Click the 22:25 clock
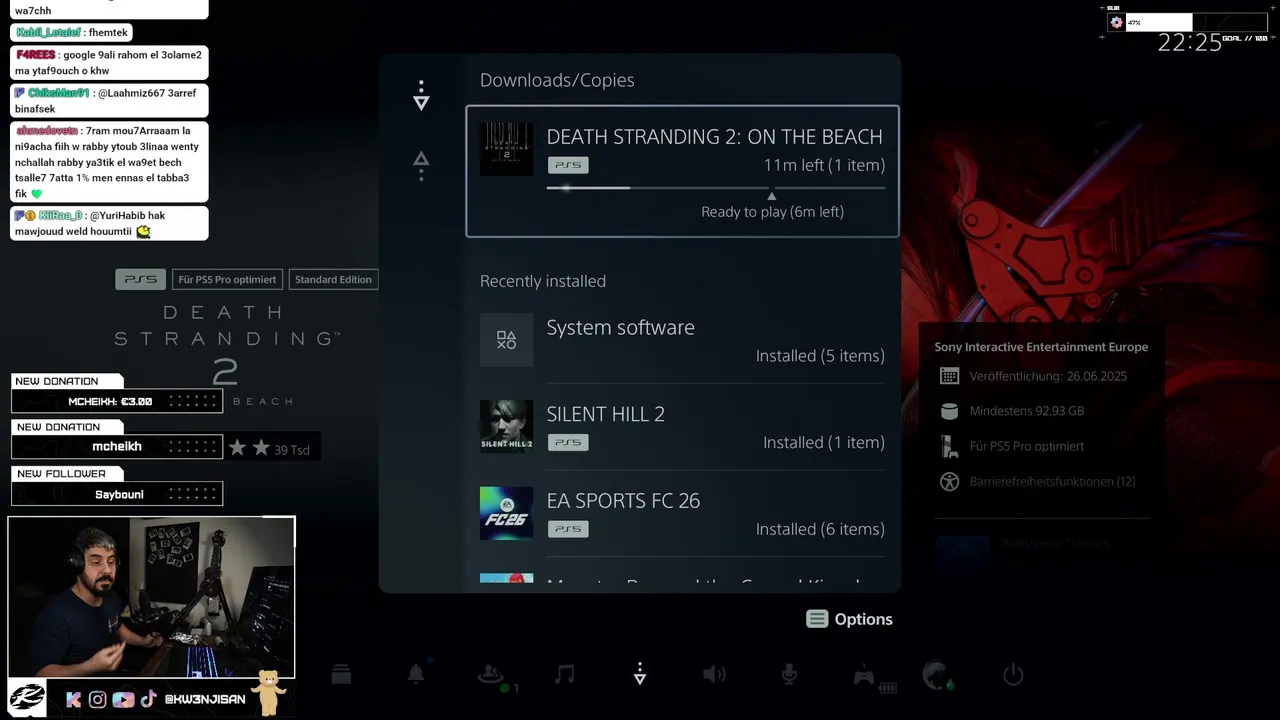This screenshot has width=1280, height=720. tap(1190, 43)
